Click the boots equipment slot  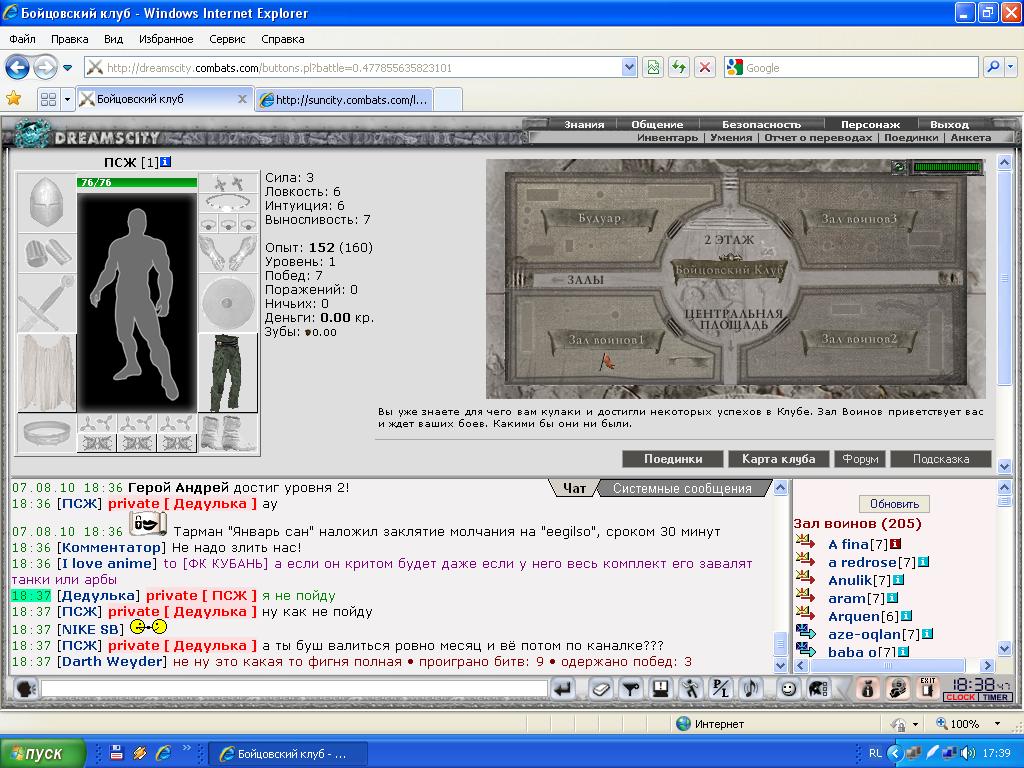(x=227, y=433)
